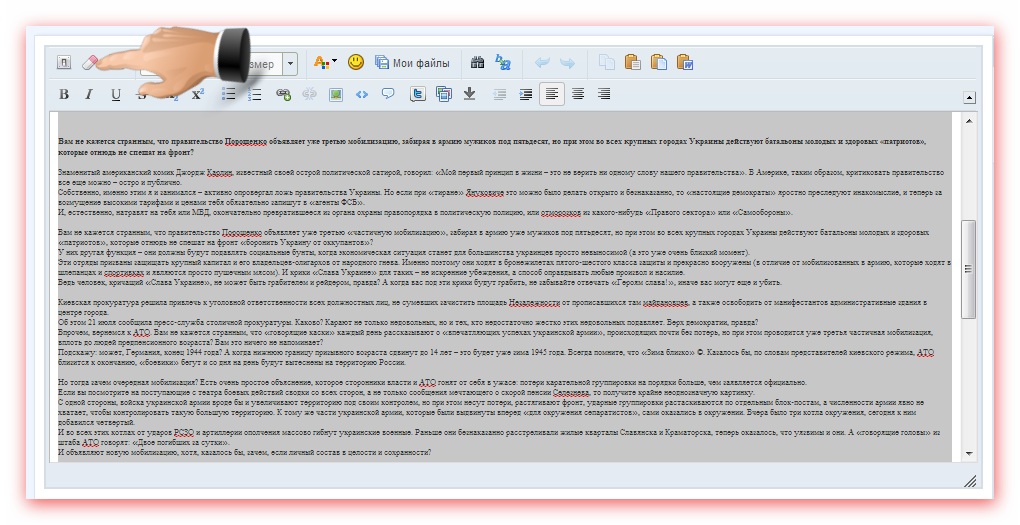Click the Increase Indent icon
The width and height of the screenshot is (1020, 525).
526,94
